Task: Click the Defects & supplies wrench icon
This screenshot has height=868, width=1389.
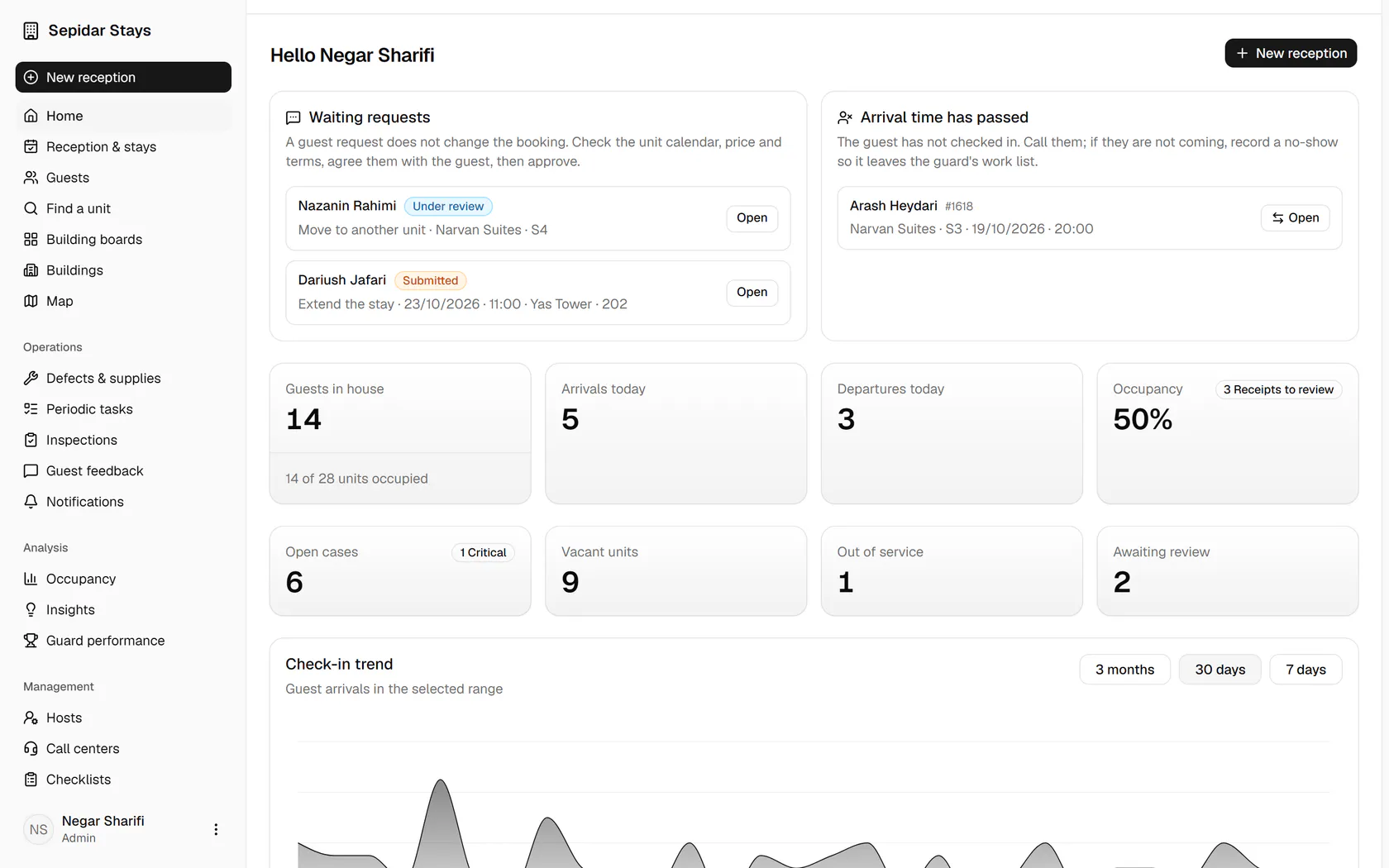Action: [31, 378]
